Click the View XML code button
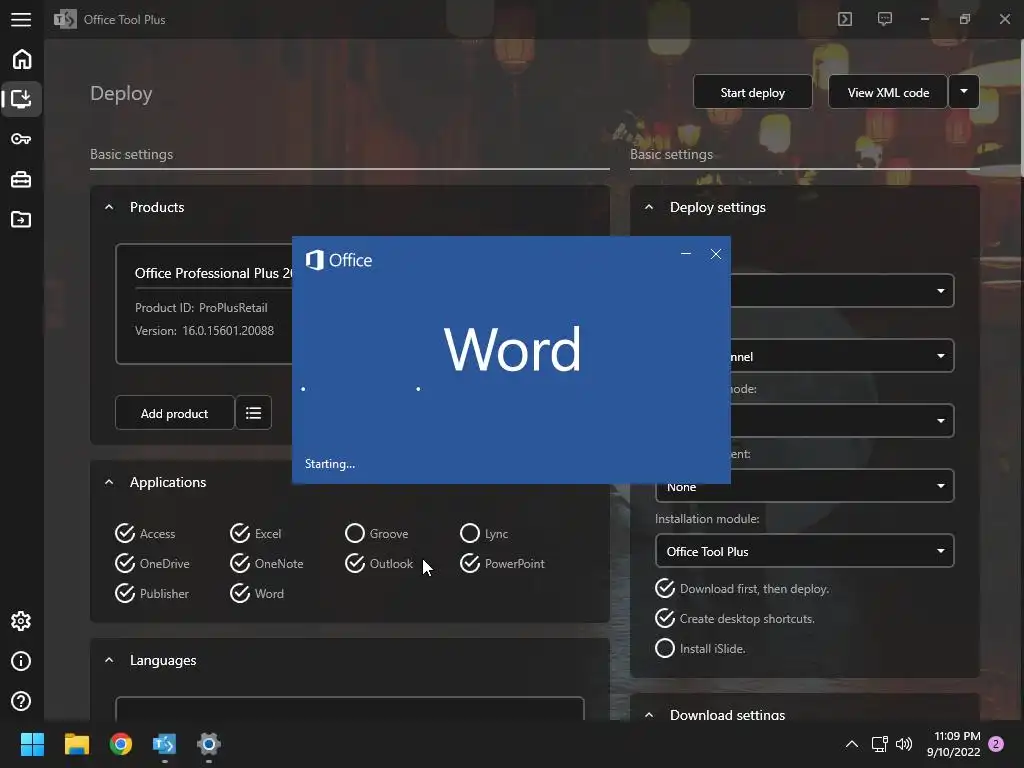This screenshot has width=1024, height=768. click(888, 92)
